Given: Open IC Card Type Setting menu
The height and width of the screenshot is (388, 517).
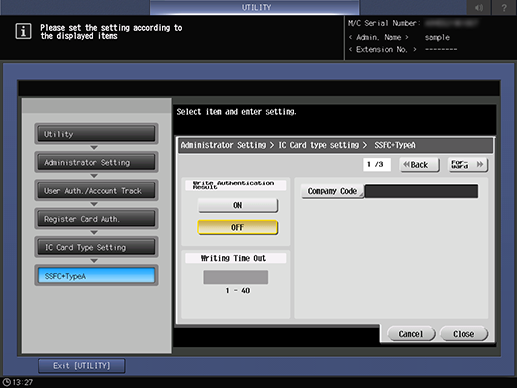Looking at the screenshot, I should (96, 247).
